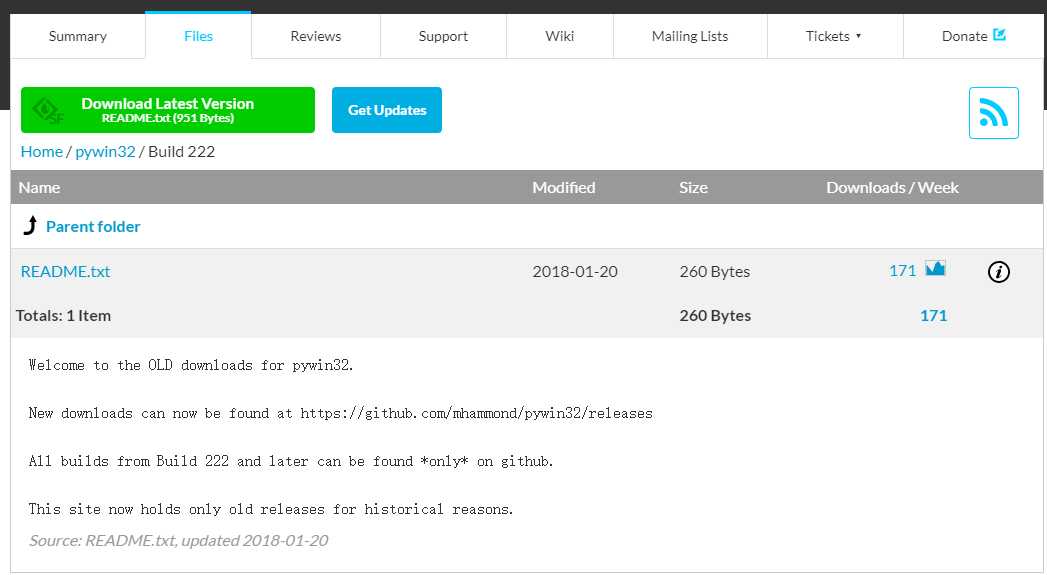Sort by the Size column header

coord(693,188)
